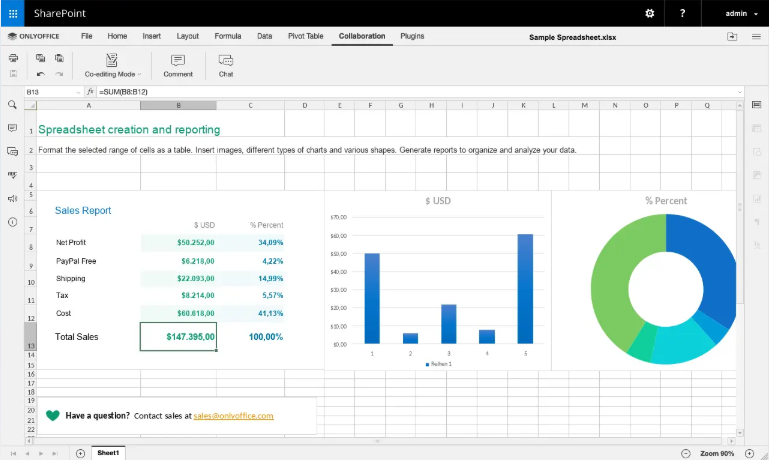Click the Zoom 90% label
This screenshot has width=769, height=460.
[717, 454]
